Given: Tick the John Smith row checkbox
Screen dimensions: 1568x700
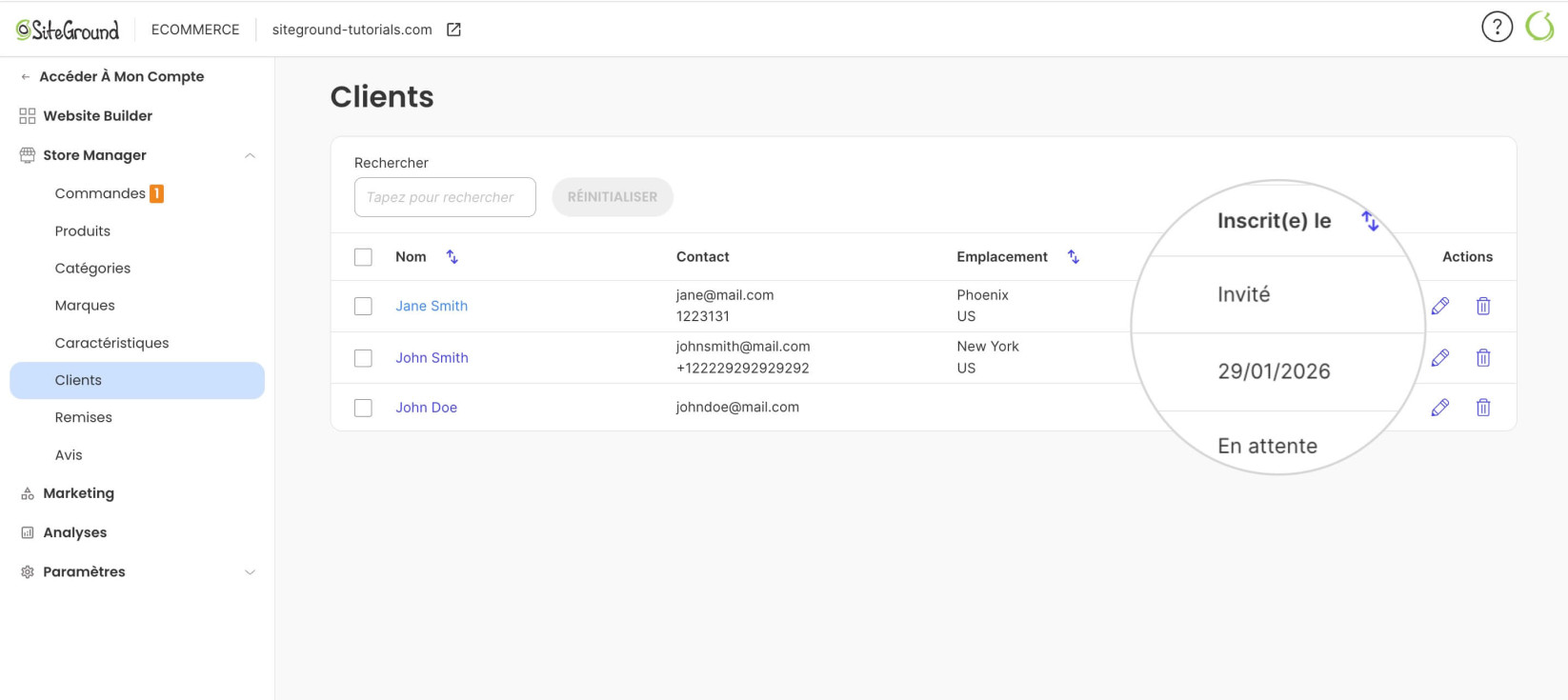Looking at the screenshot, I should tap(363, 358).
